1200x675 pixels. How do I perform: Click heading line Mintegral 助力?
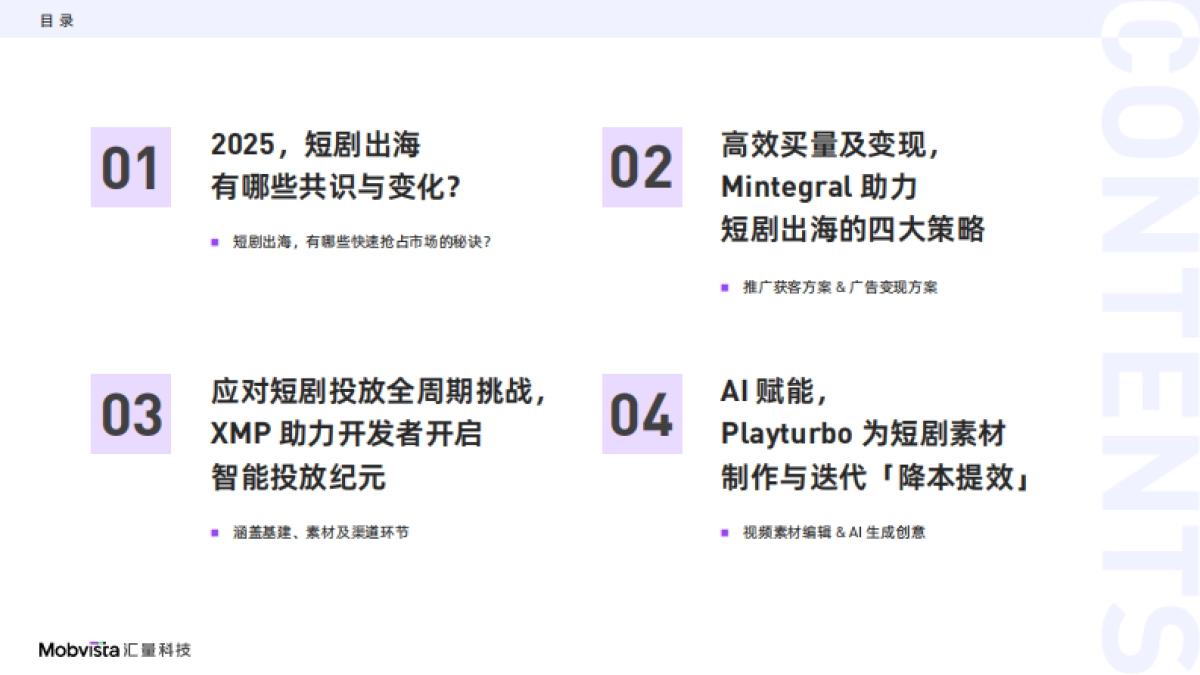point(819,187)
